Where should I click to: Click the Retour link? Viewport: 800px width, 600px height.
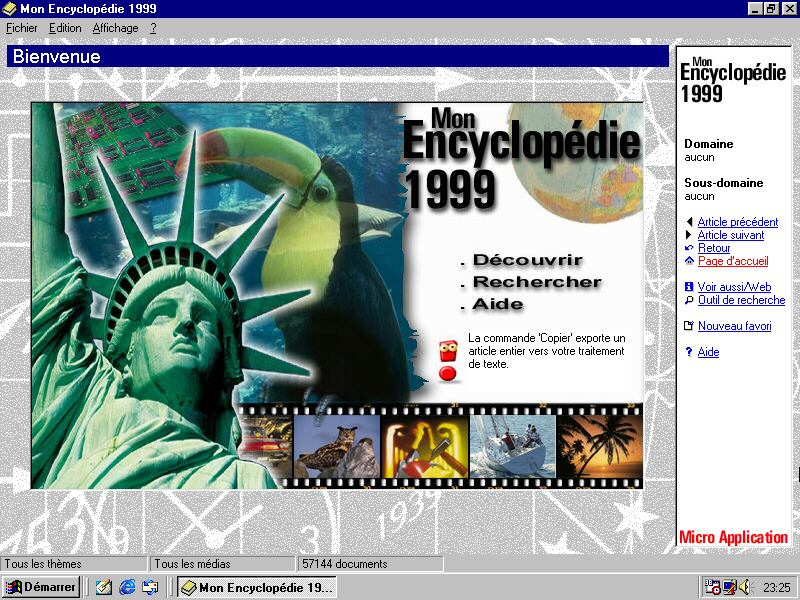[714, 248]
